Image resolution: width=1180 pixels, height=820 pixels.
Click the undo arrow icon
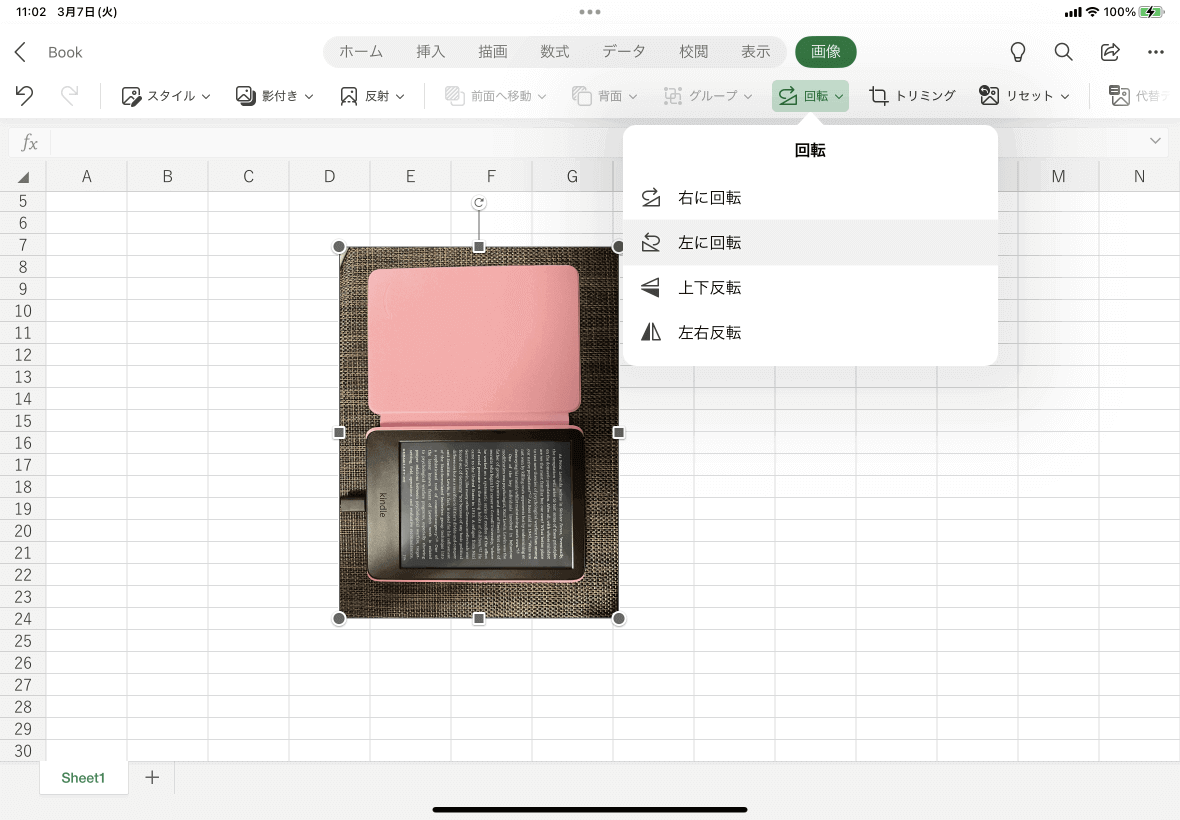click(x=24, y=96)
